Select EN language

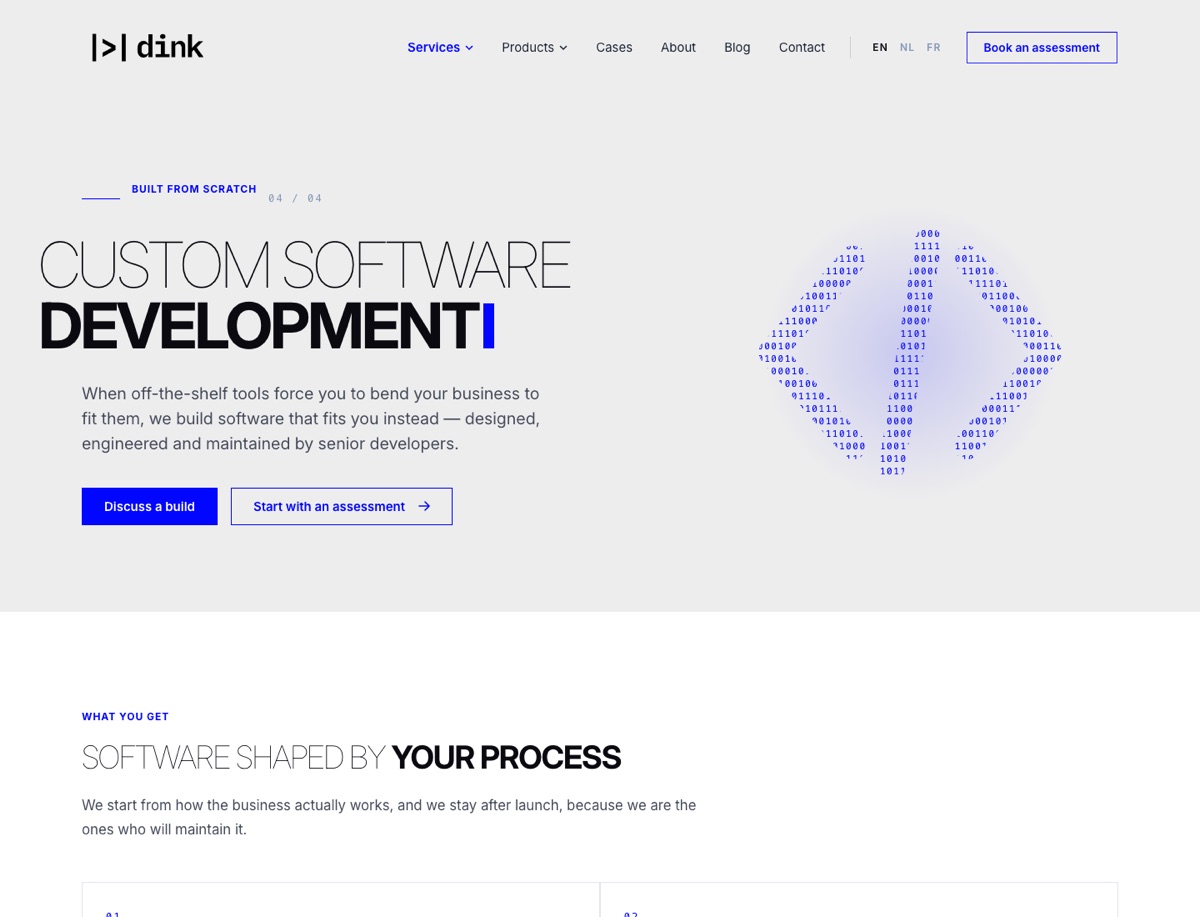880,47
